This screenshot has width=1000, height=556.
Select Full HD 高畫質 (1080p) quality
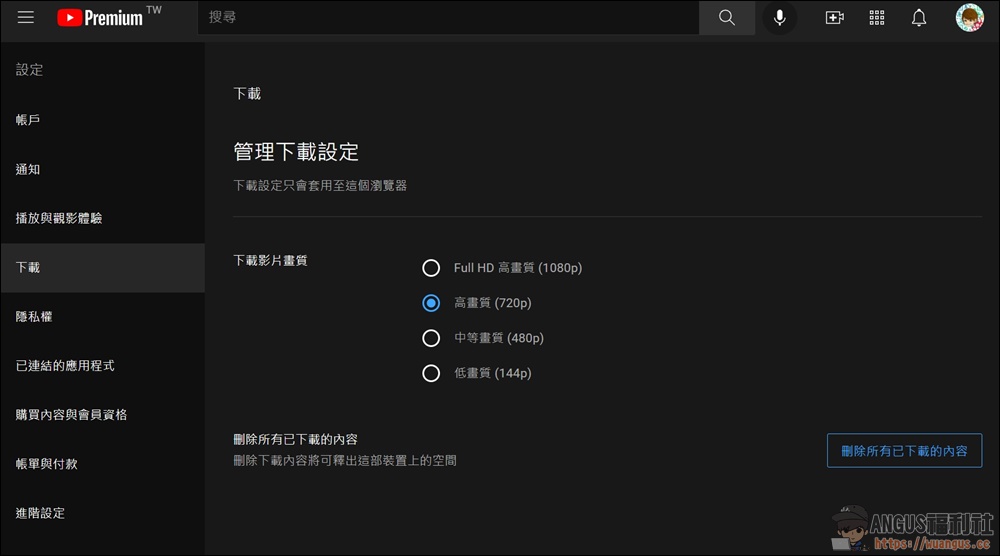coord(431,268)
